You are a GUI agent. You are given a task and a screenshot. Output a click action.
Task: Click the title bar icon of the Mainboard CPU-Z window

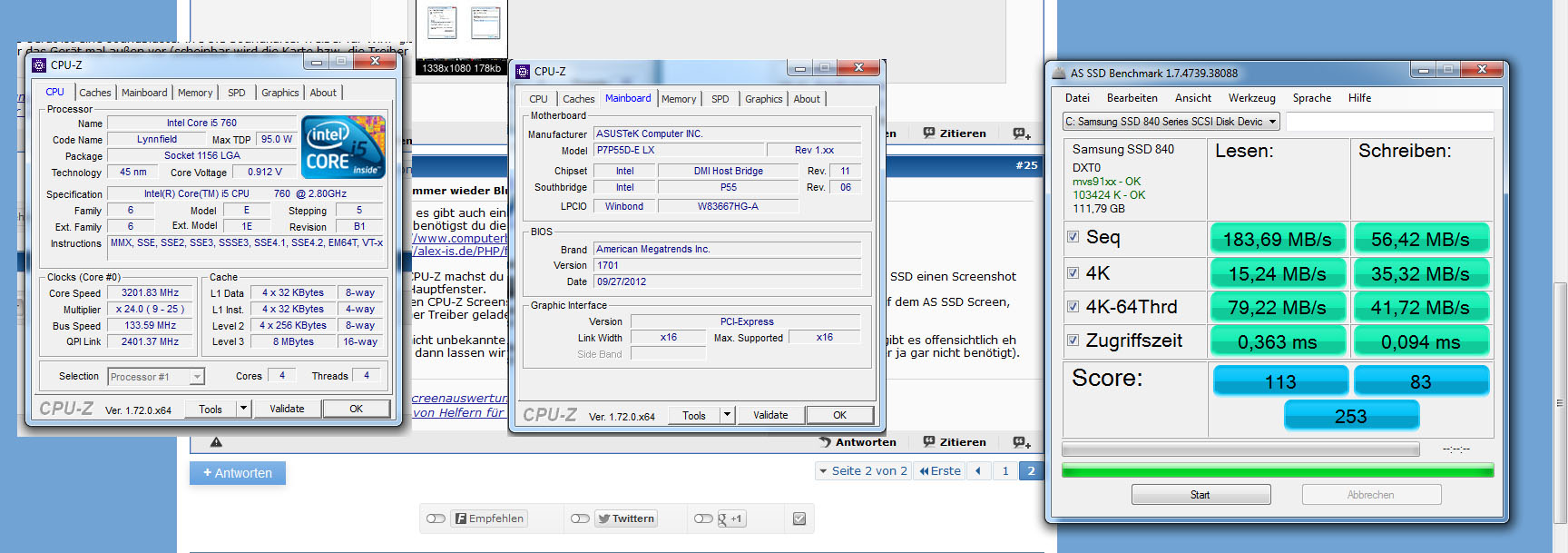click(523, 72)
